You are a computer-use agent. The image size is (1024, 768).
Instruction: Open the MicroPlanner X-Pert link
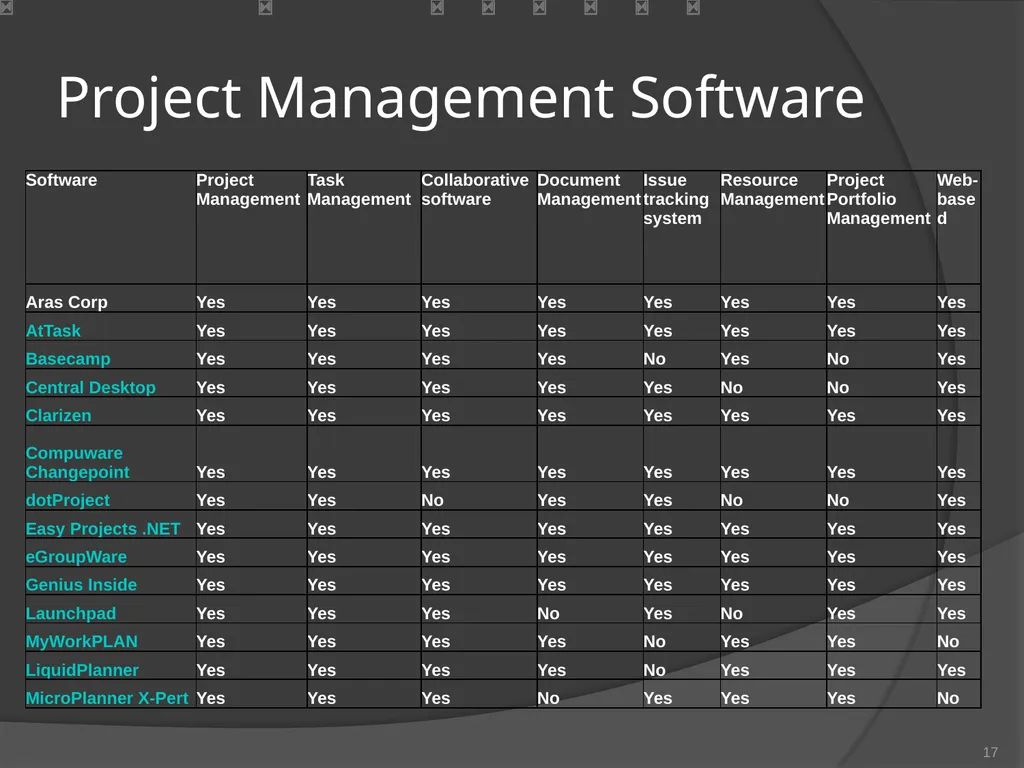[107, 698]
